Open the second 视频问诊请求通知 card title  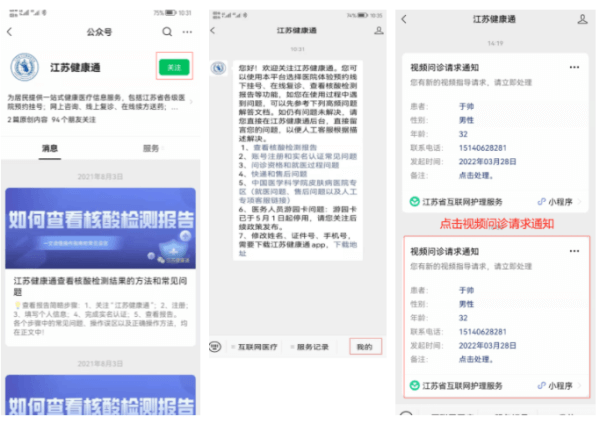(445, 251)
